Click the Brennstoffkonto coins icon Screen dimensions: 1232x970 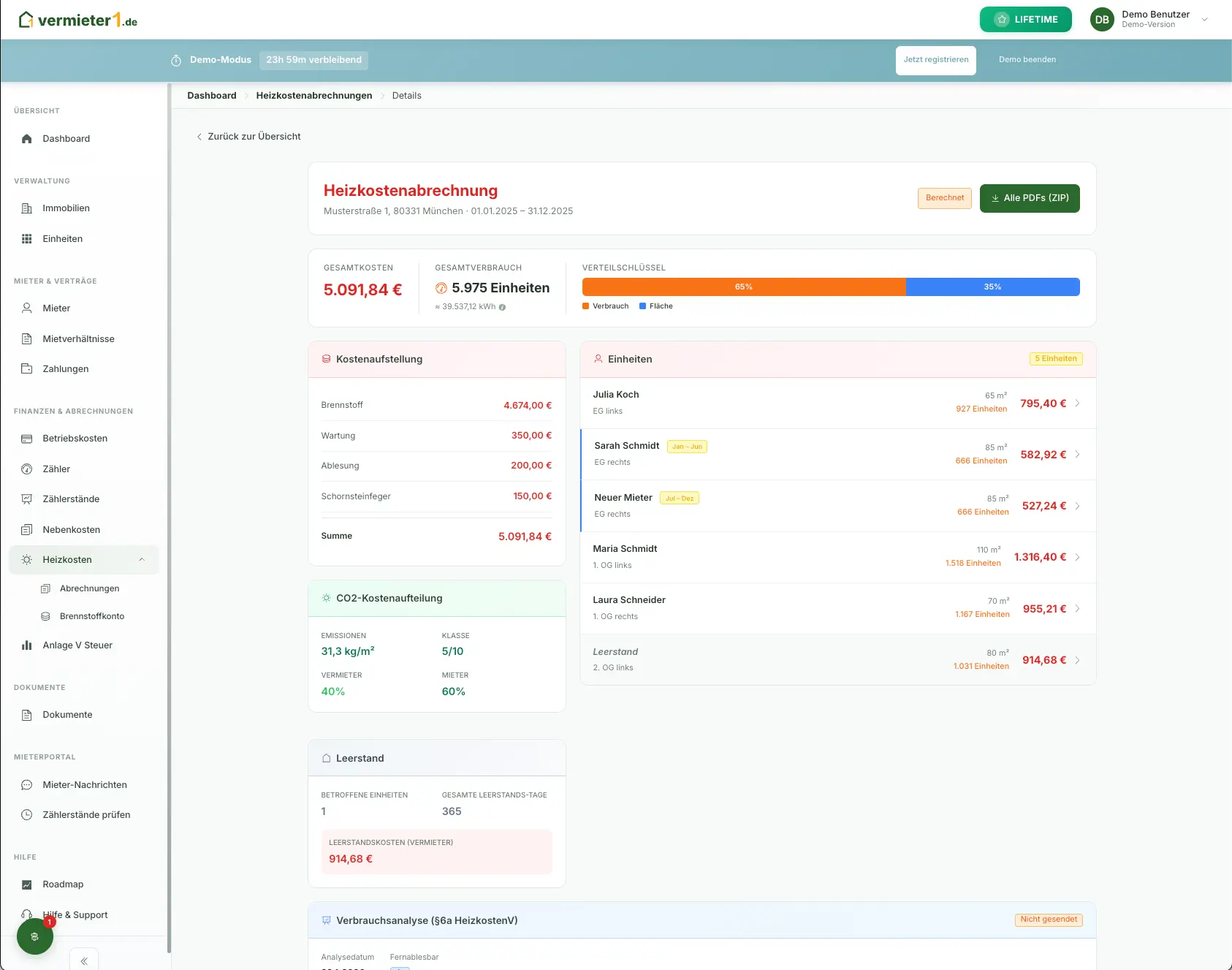click(x=45, y=616)
